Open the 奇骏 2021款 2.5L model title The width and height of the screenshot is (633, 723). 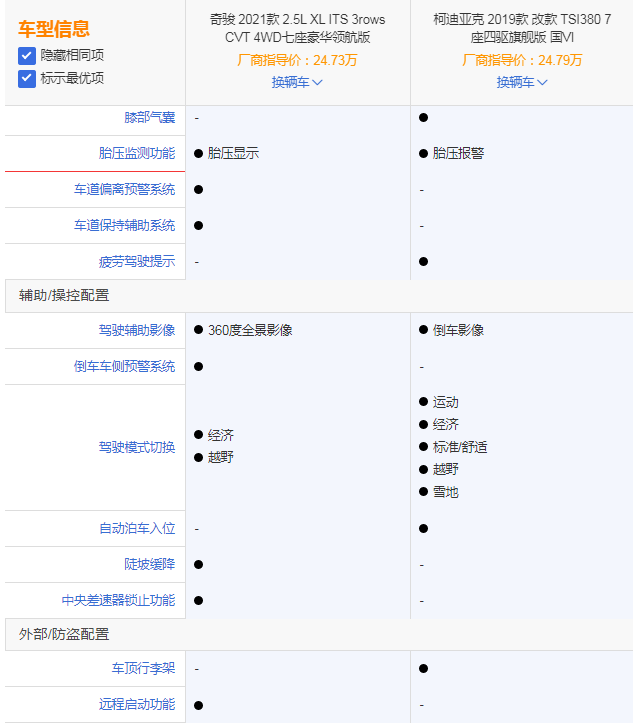click(x=297, y=28)
